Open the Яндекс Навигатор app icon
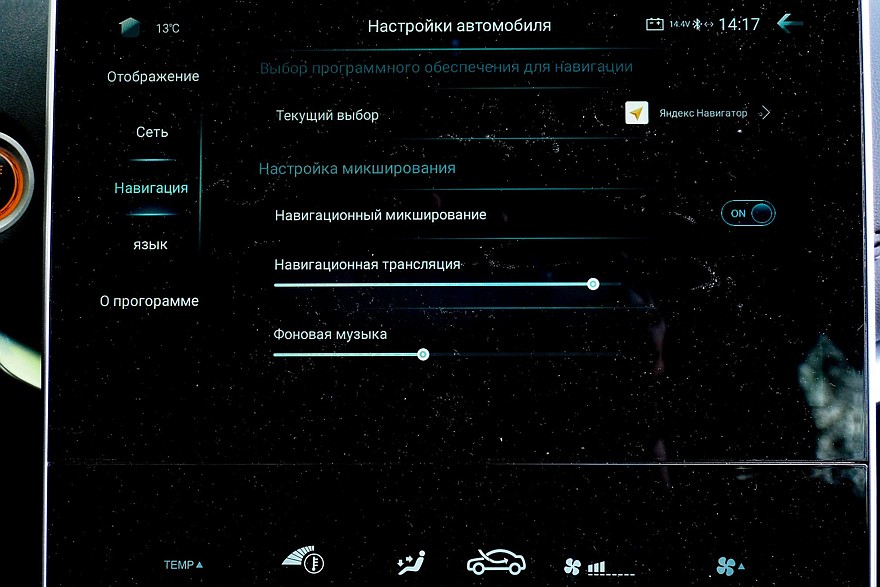The height and width of the screenshot is (587, 880). coord(636,113)
